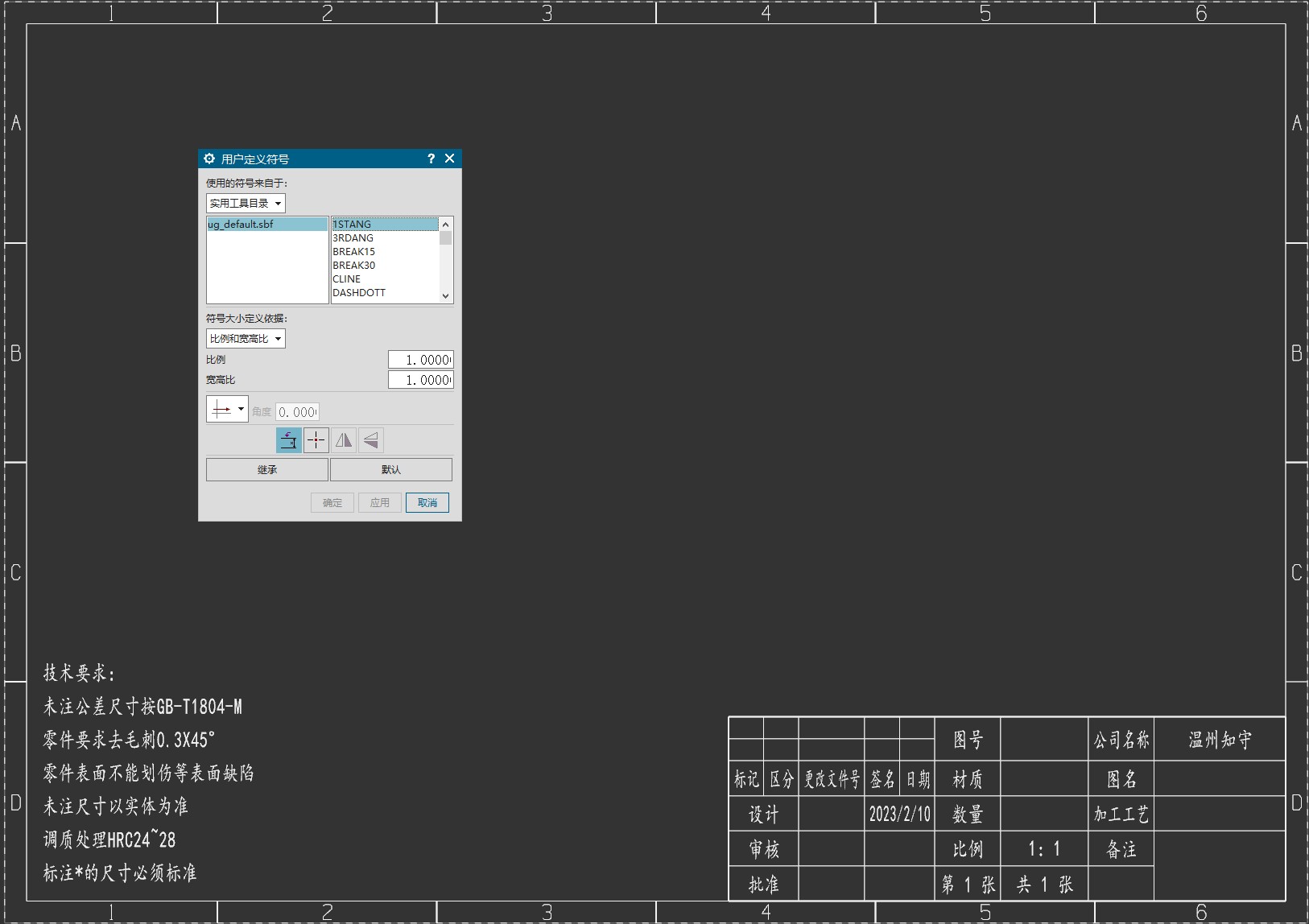Viewport: 1309px width, 924px height.
Task: Click the 数量 cell in the title block
Action: click(968, 815)
